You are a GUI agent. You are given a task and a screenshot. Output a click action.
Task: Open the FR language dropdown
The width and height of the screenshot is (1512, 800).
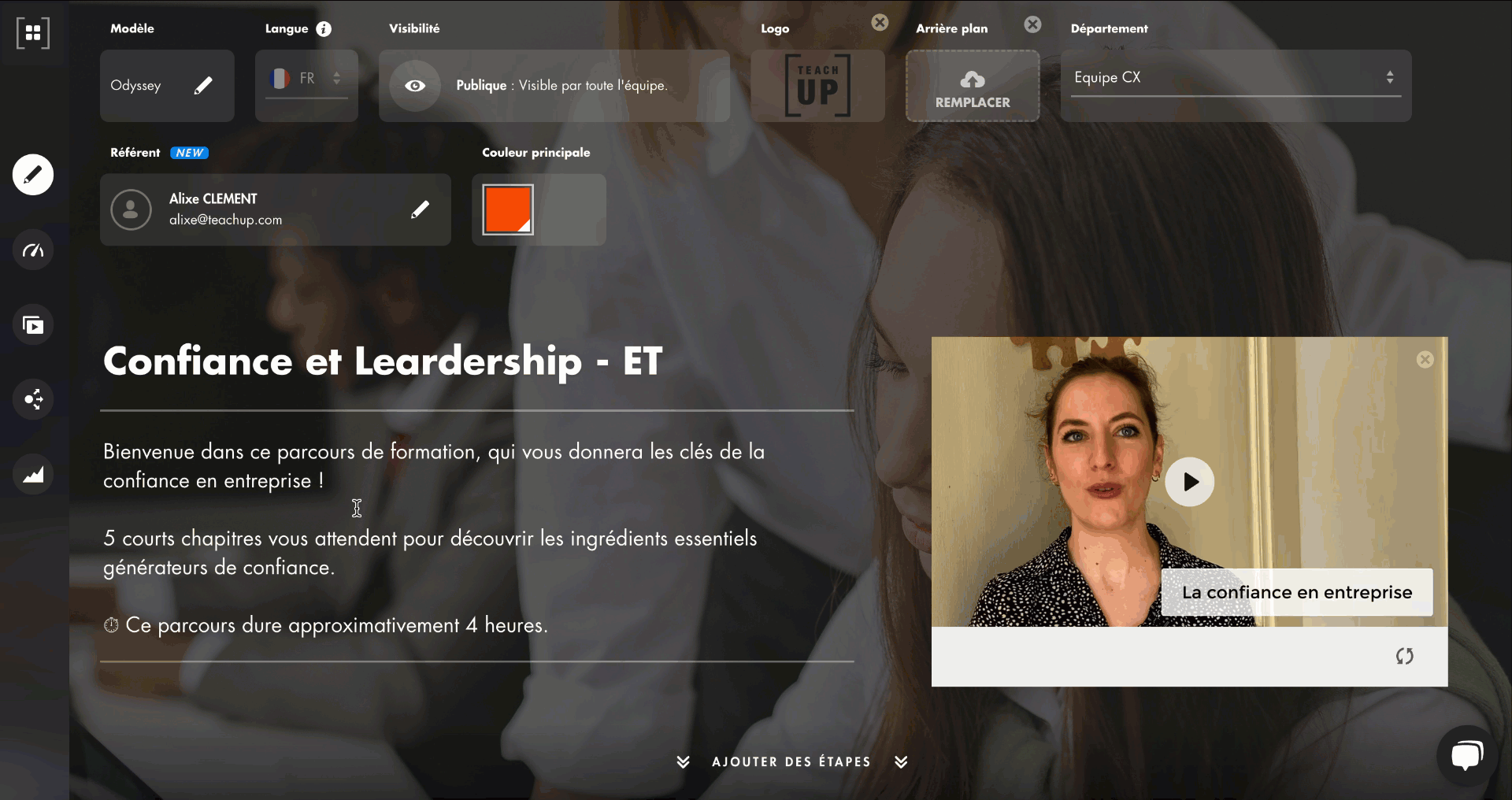pos(306,79)
